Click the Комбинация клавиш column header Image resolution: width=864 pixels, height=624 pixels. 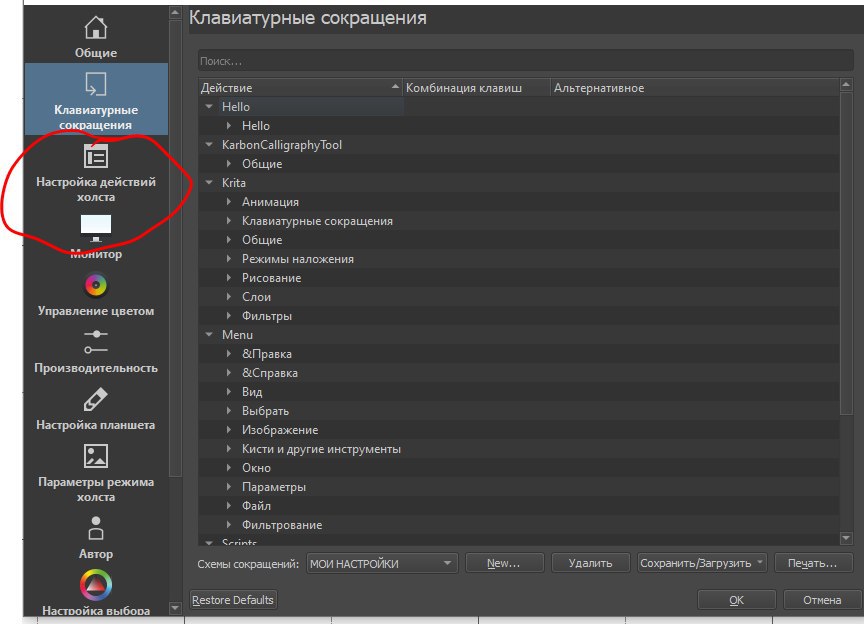(476, 88)
